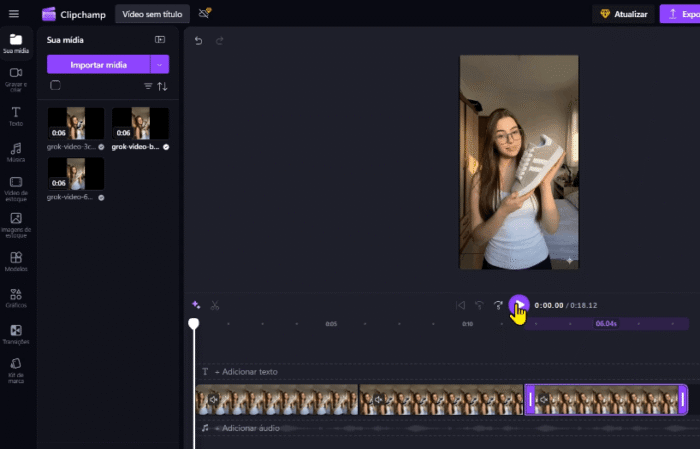Open the Gravar e criar sidebar panel
Viewport: 700px width, 449px height.
16,78
